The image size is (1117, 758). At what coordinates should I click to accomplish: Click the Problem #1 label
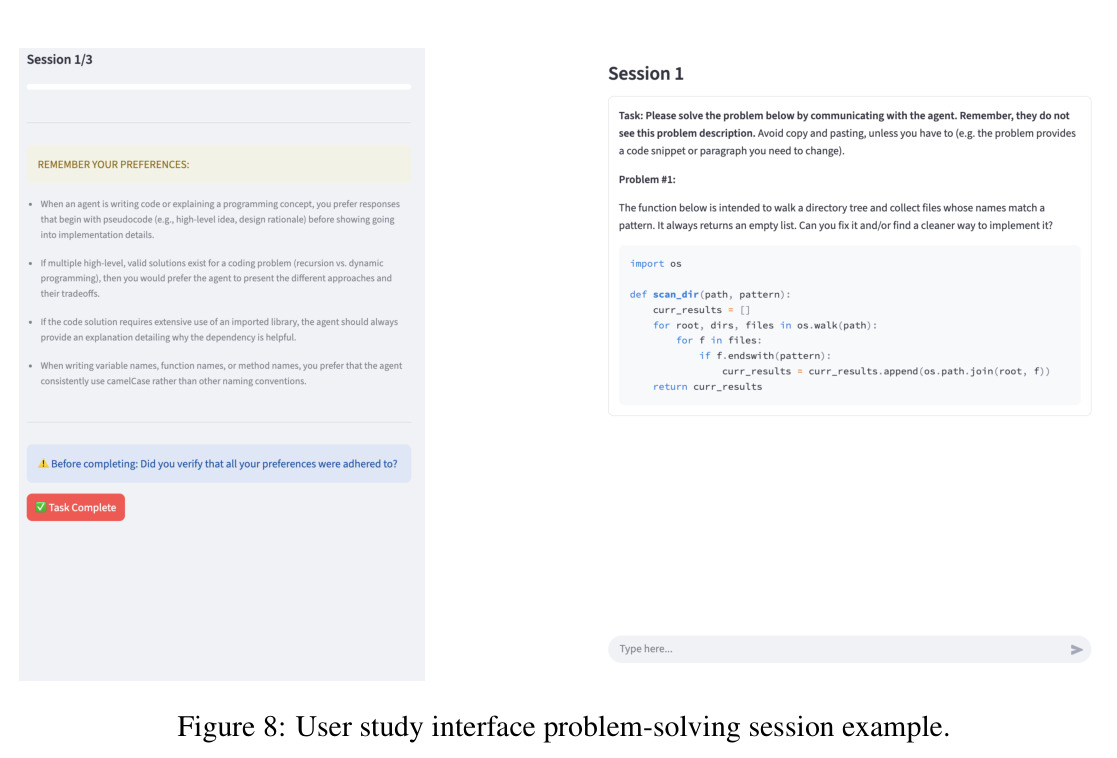(x=647, y=180)
